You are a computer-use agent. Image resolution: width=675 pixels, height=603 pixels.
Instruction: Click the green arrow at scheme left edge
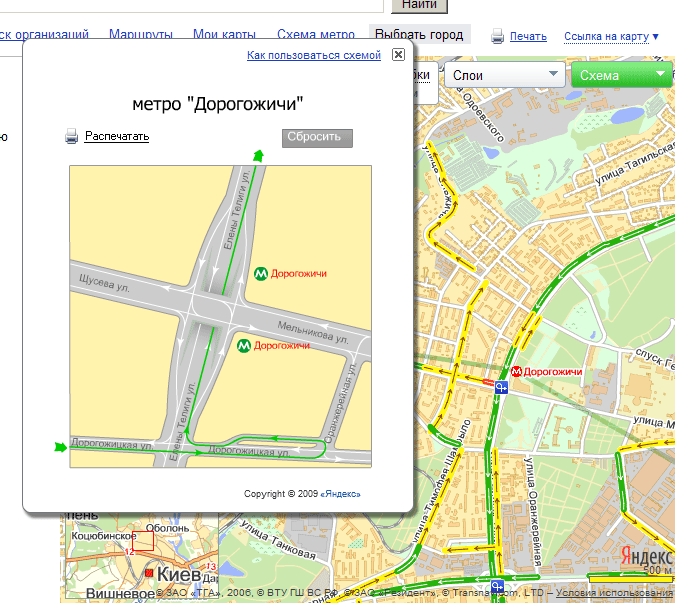click(x=60, y=446)
